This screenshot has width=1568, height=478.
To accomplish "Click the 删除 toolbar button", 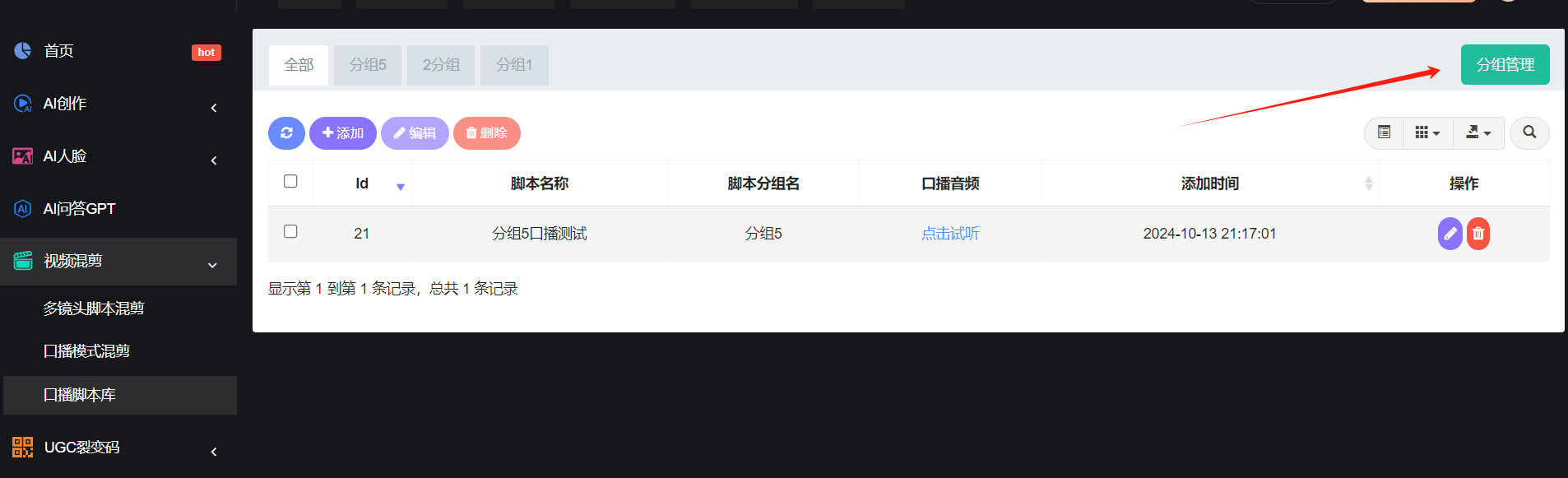I will (x=487, y=133).
